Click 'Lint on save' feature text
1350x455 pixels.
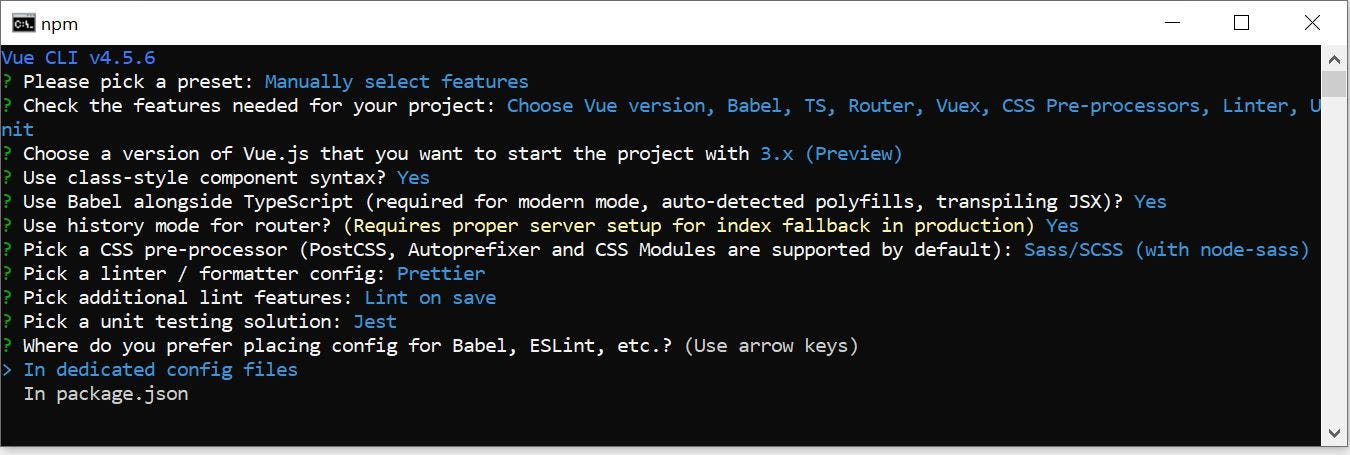pos(430,297)
